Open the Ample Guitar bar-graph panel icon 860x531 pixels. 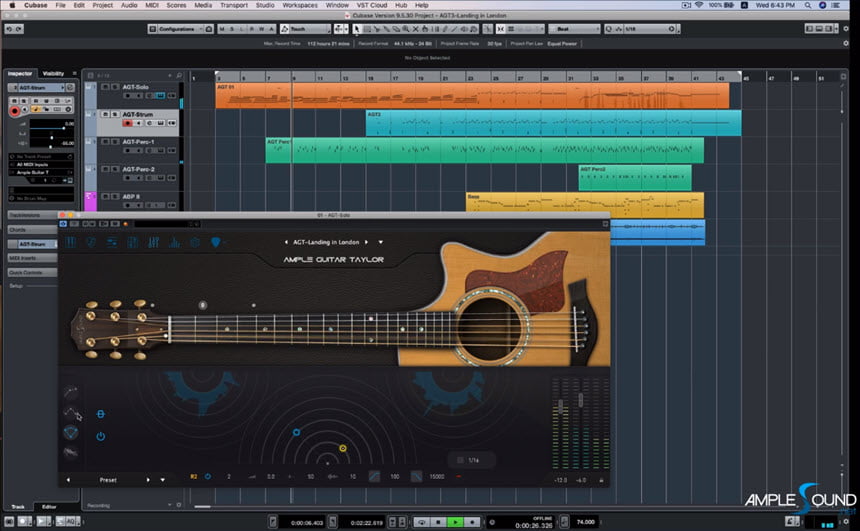(174, 242)
